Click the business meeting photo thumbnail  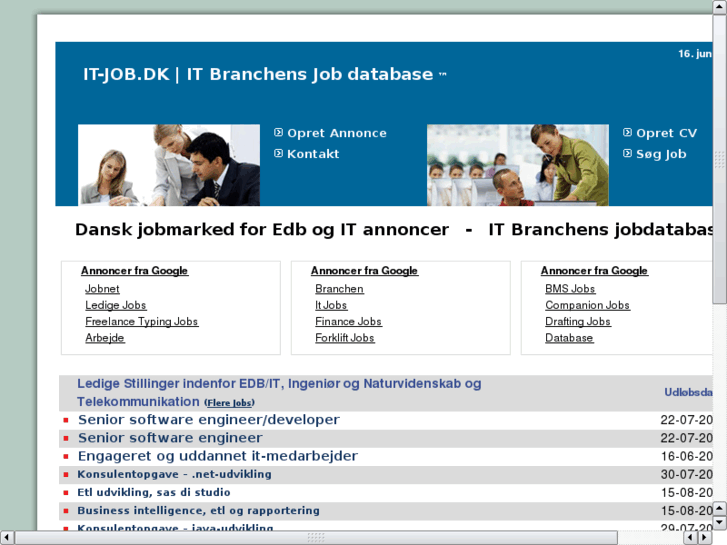point(169,165)
